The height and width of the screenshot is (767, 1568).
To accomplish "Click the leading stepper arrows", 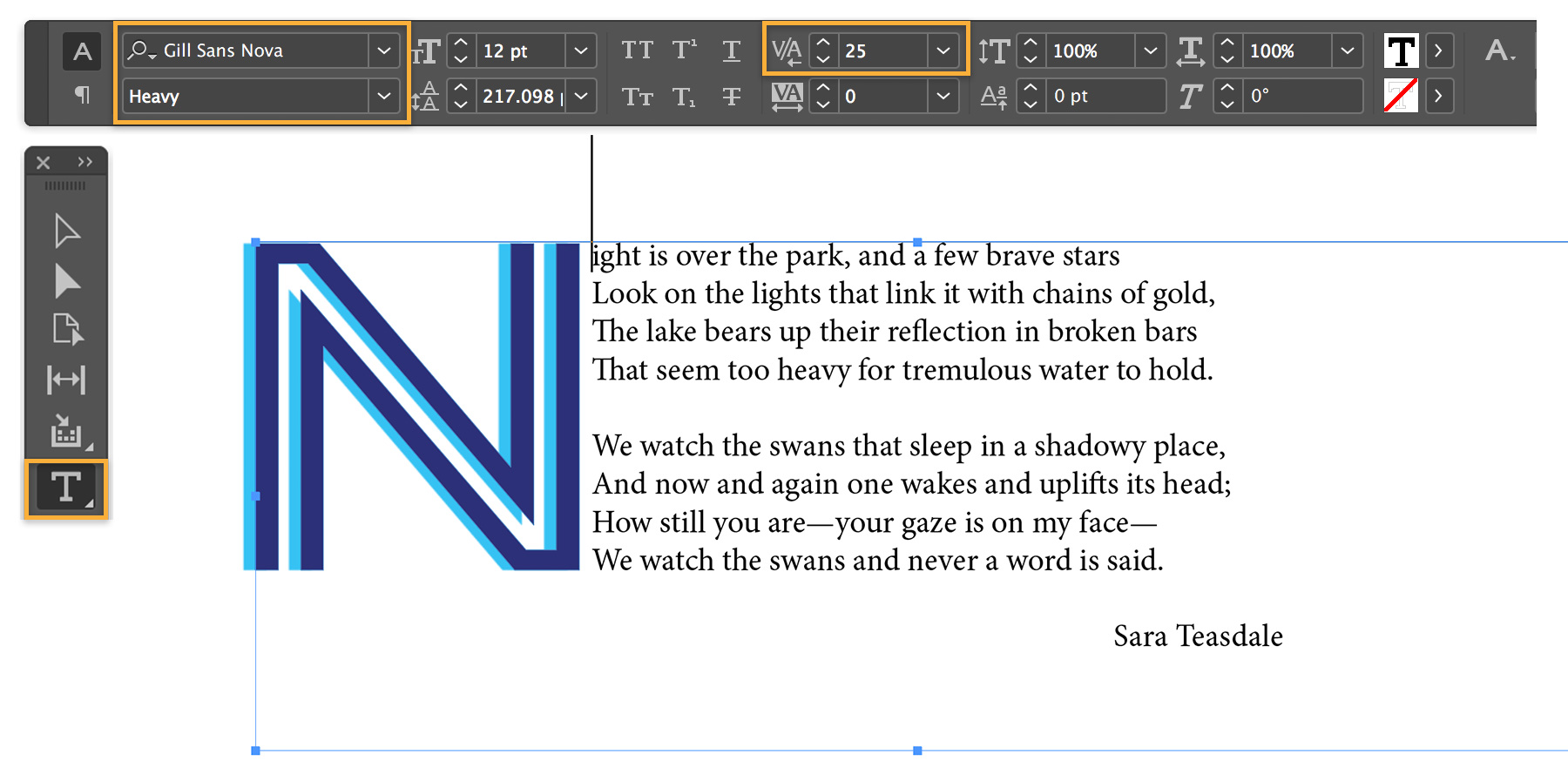I will click(x=462, y=96).
